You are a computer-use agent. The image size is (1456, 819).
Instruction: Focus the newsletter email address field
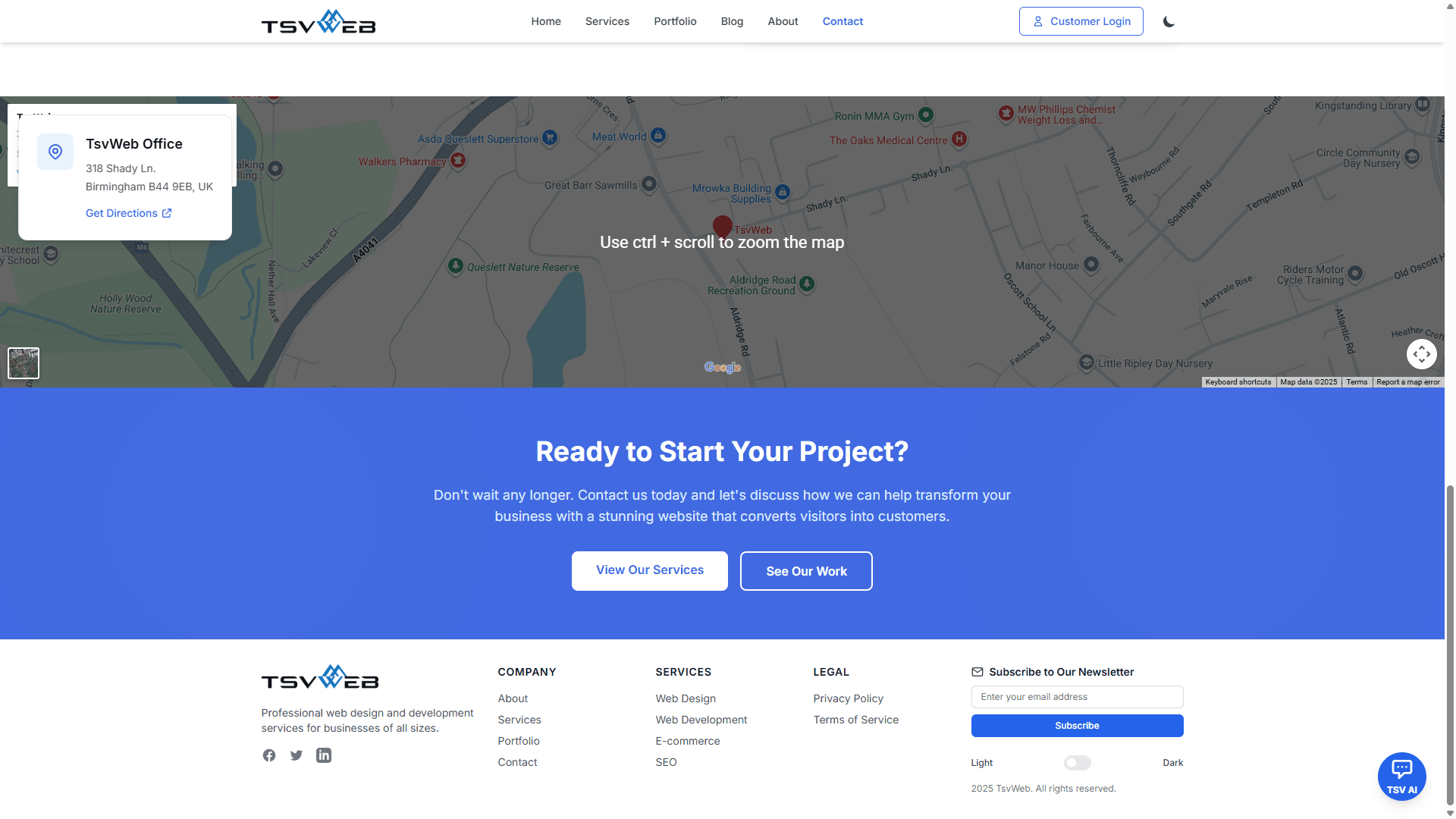(1077, 697)
